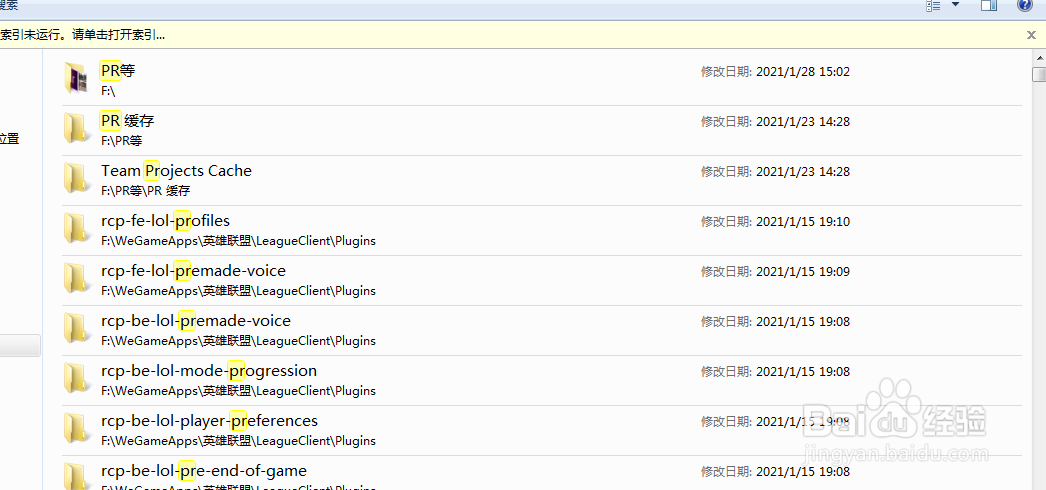1046x490 pixels.
Task: Click the path under rcp-be-lol-player-preferences
Action: [x=239, y=441]
